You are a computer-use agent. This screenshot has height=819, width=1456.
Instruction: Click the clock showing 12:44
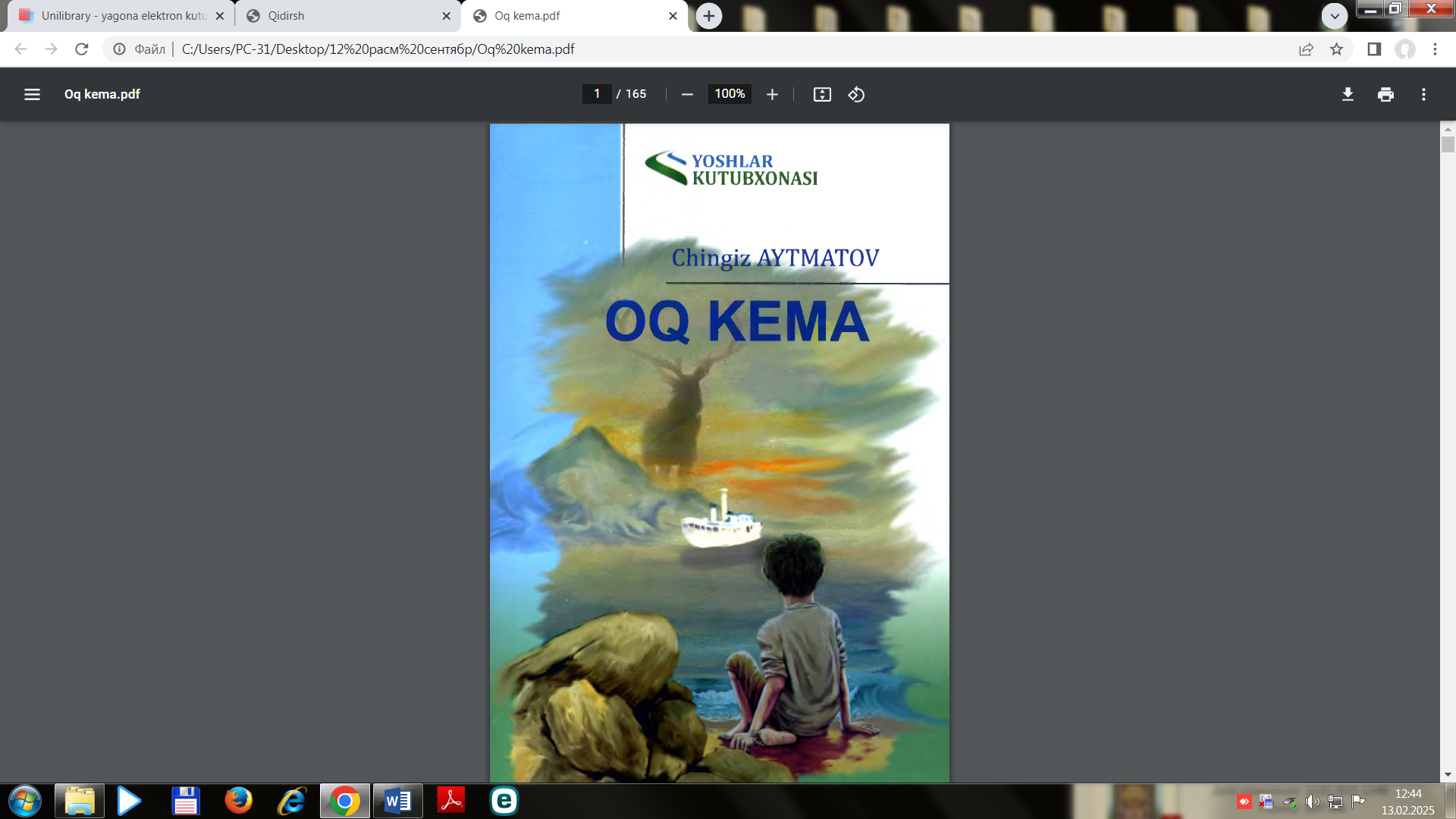(1408, 794)
